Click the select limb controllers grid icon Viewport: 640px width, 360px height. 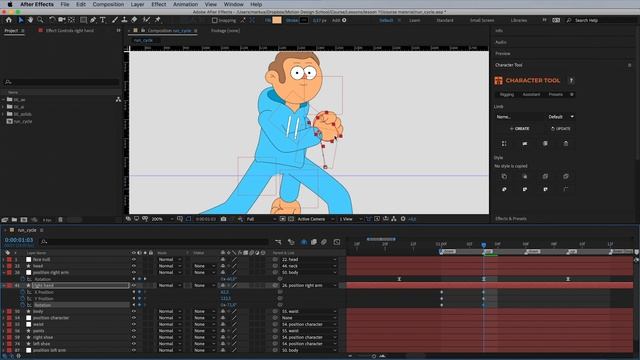[x=504, y=143]
